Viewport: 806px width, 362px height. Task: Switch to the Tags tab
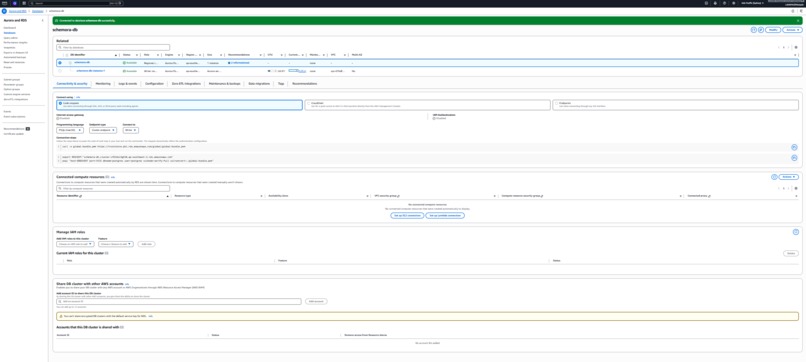click(281, 83)
